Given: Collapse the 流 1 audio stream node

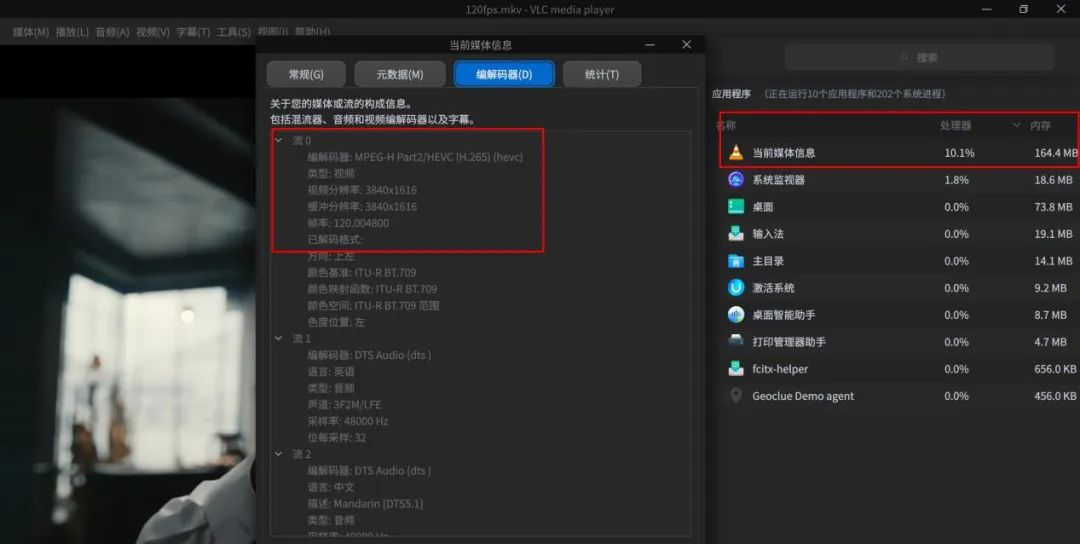Looking at the screenshot, I should point(279,339).
